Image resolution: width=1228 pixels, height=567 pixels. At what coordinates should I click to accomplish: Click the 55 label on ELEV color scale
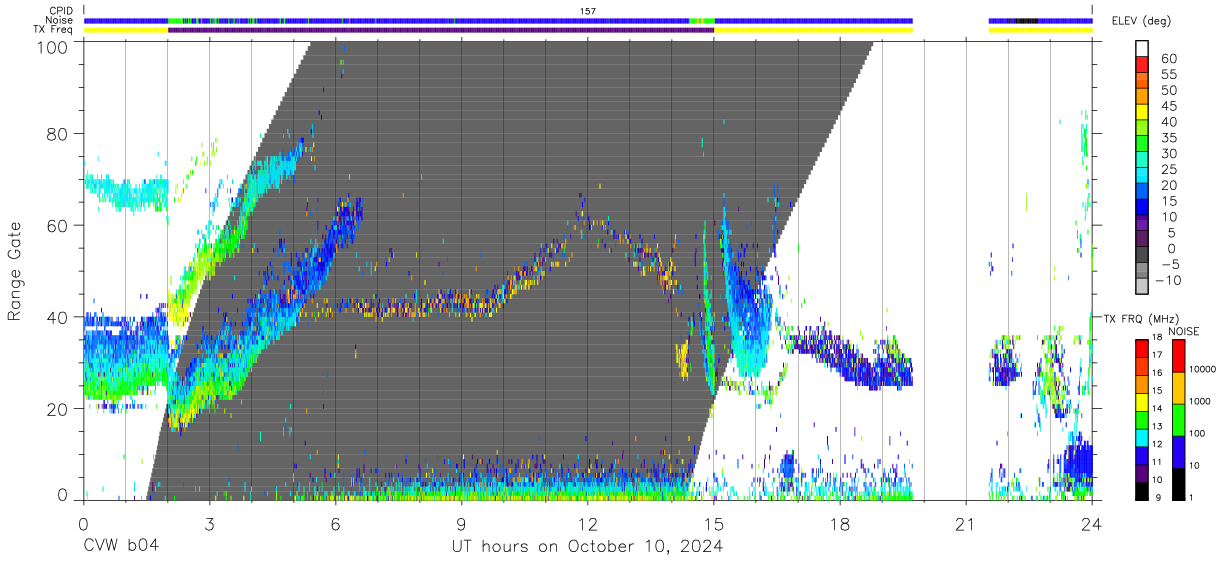point(1170,75)
